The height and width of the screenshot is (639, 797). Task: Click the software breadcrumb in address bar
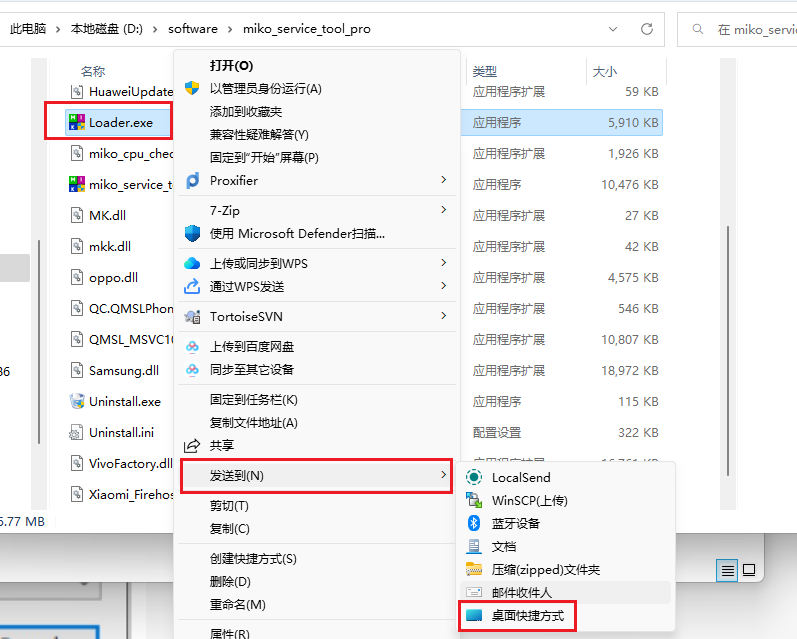click(193, 29)
